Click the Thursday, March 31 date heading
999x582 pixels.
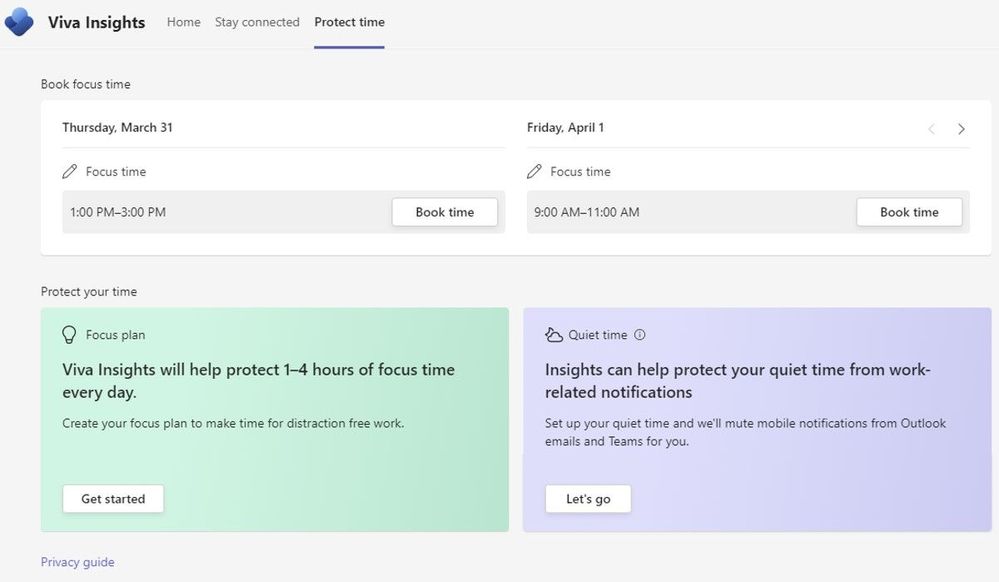(117, 127)
